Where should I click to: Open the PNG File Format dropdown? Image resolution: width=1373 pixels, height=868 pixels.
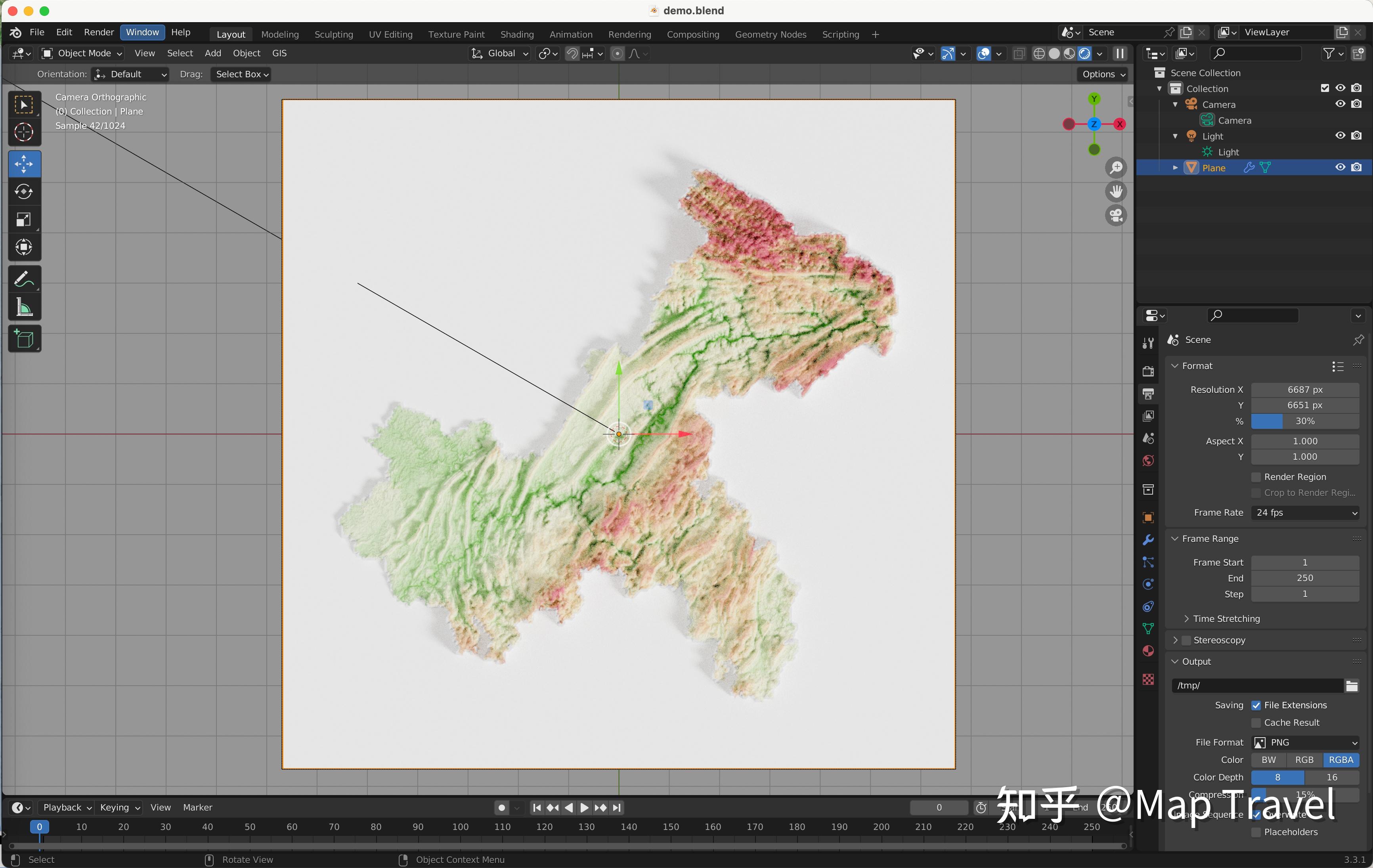[x=1304, y=742]
